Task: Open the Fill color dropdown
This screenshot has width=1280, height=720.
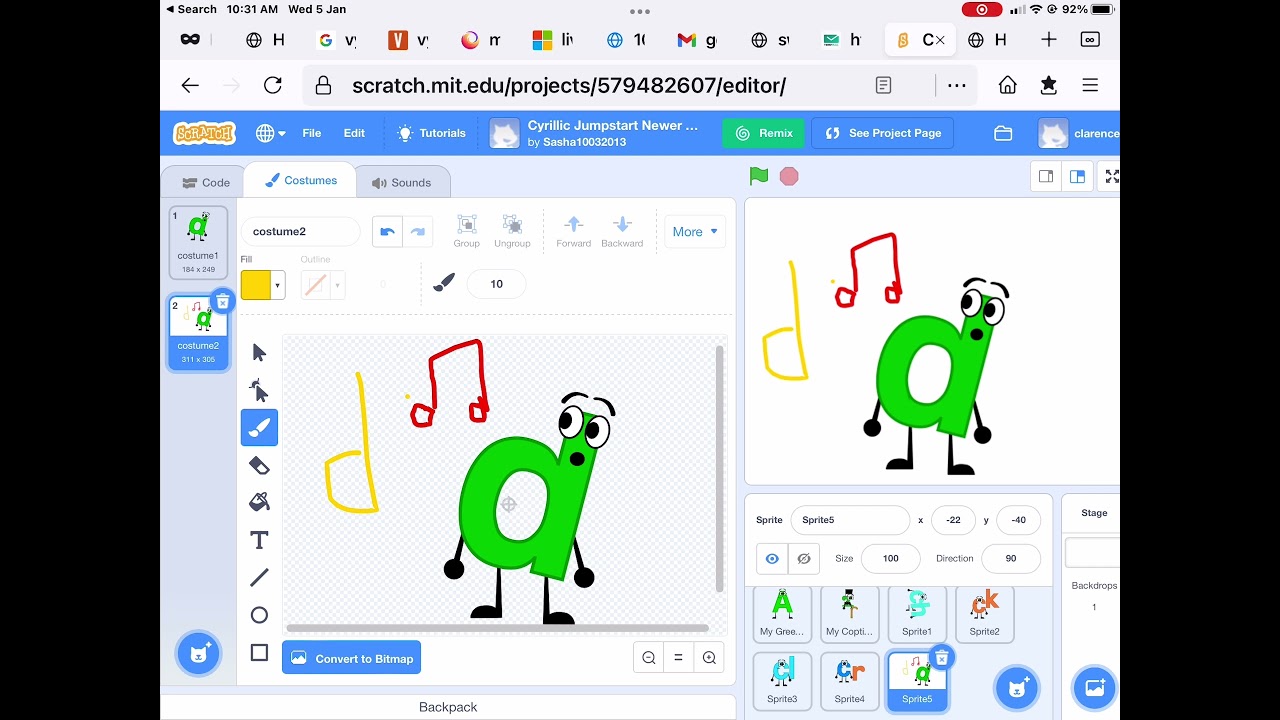Action: [263, 285]
